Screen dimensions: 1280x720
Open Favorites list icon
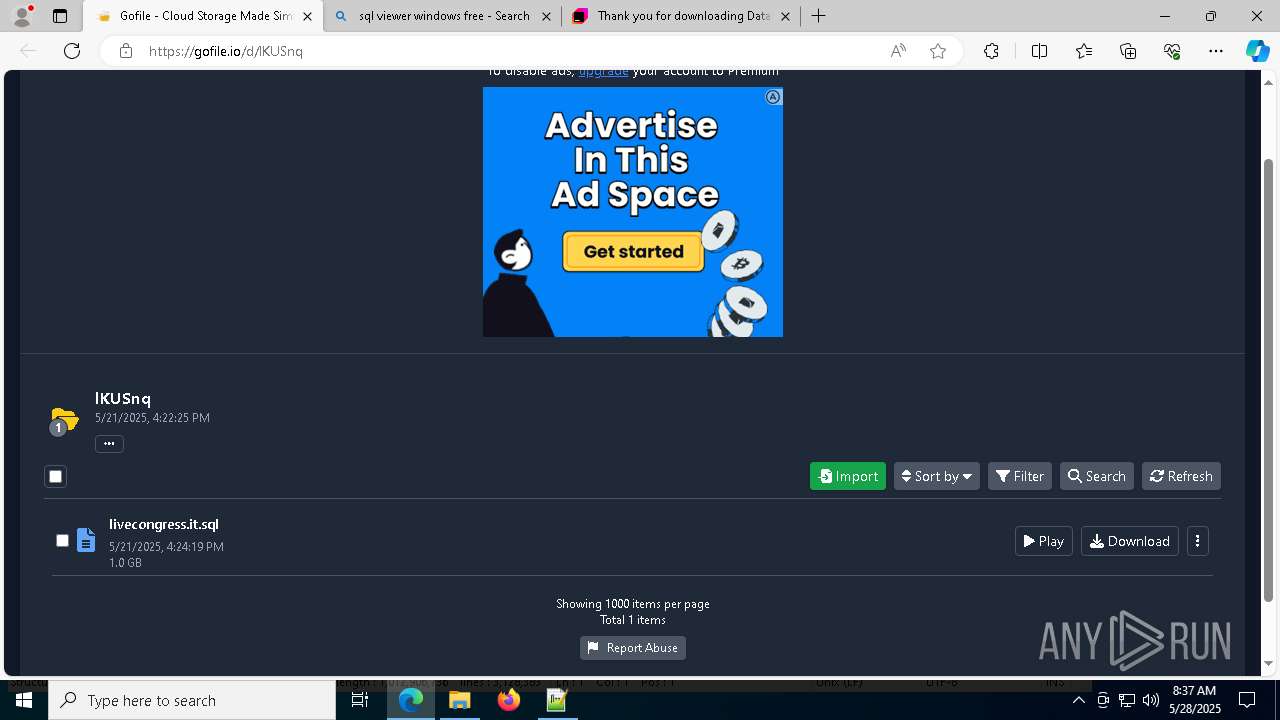[x=1084, y=51]
